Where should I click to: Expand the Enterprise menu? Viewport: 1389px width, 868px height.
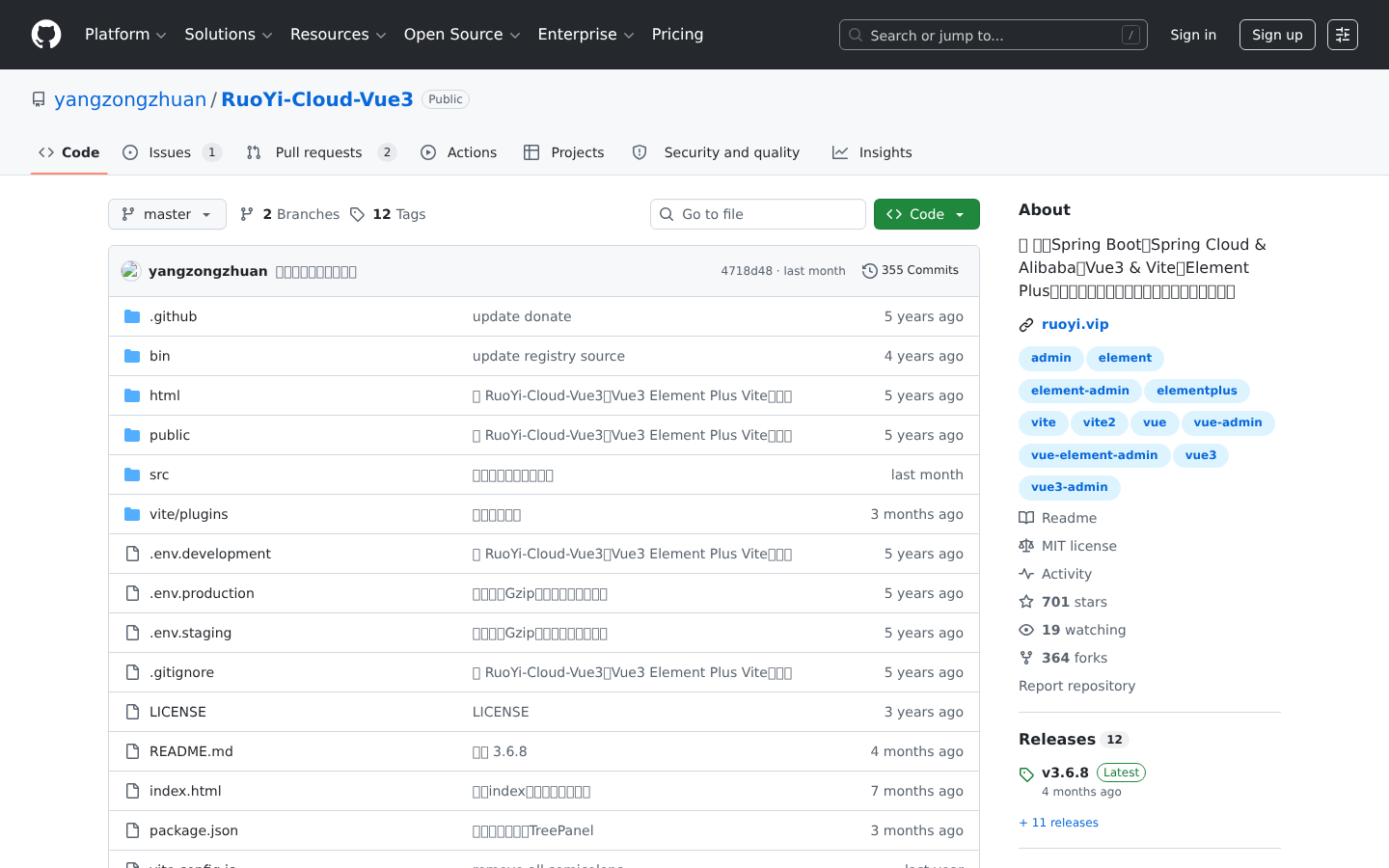[586, 35]
